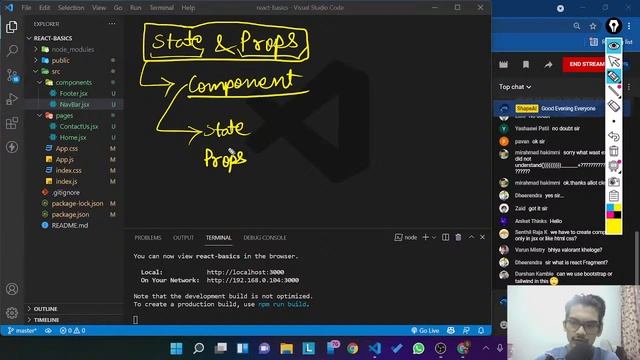Open README.md file
640x360 pixels.
point(69,225)
